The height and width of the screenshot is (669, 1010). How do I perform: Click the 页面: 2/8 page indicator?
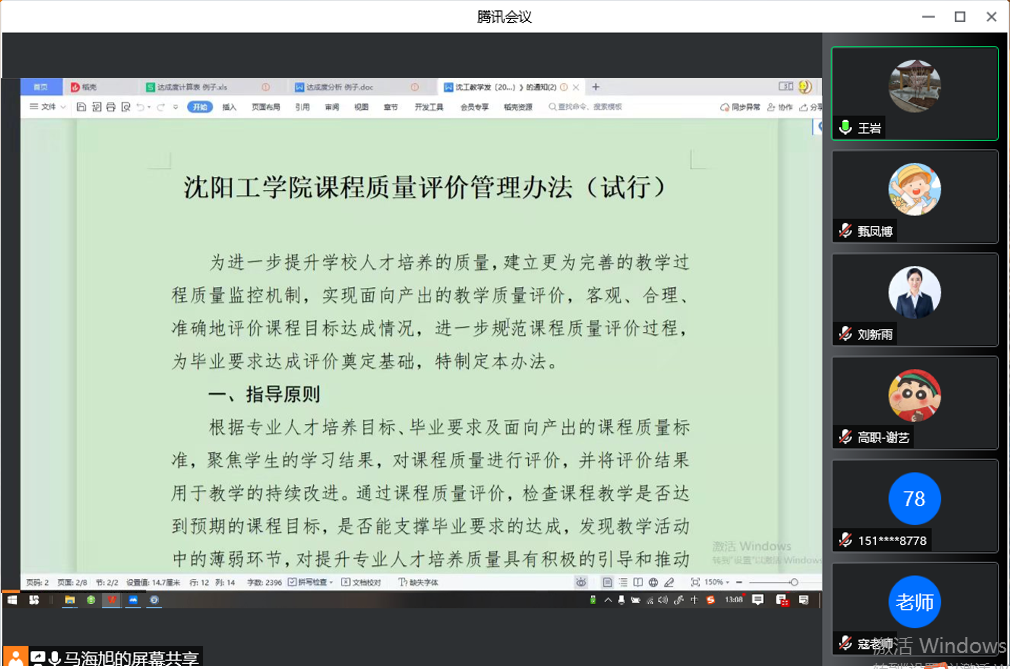pos(72,582)
